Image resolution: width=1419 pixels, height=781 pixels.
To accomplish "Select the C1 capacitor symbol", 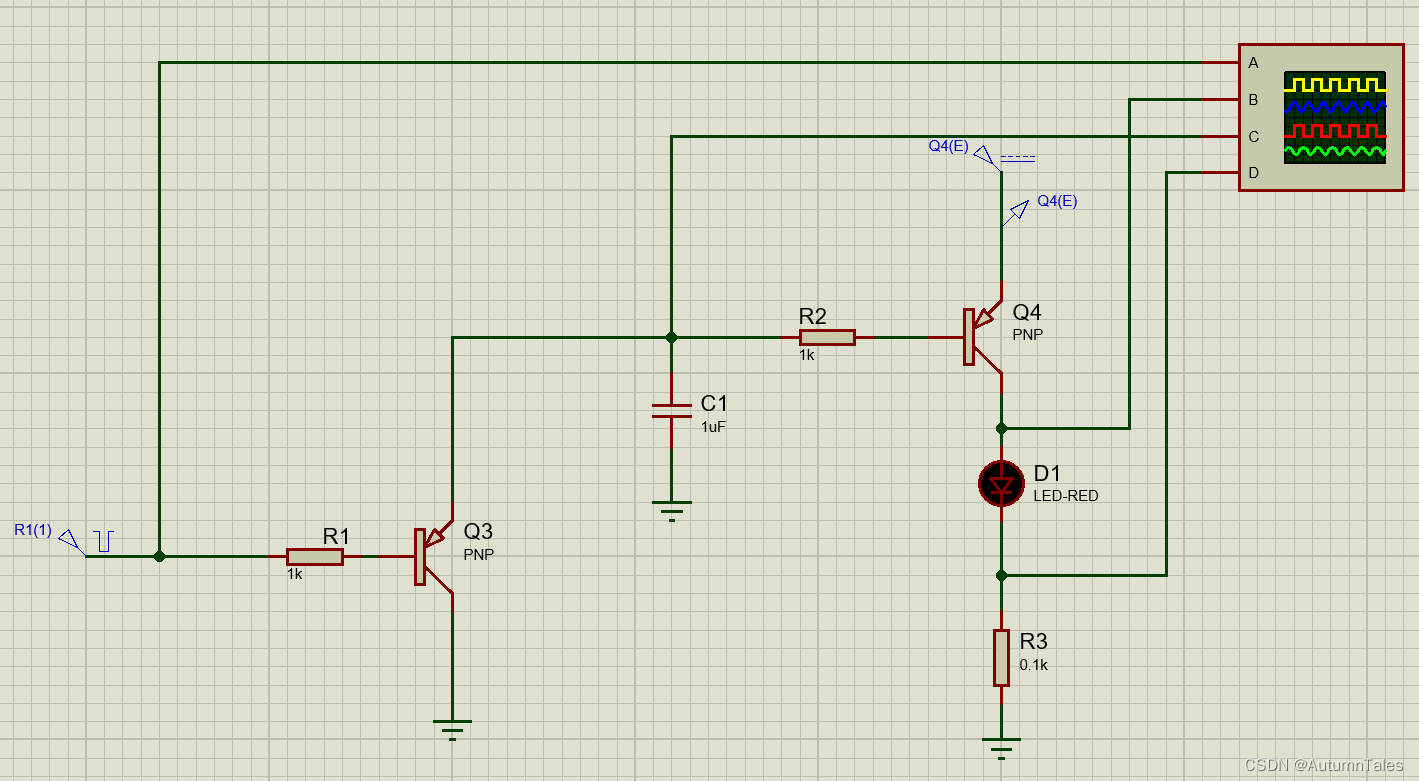I will [x=671, y=410].
